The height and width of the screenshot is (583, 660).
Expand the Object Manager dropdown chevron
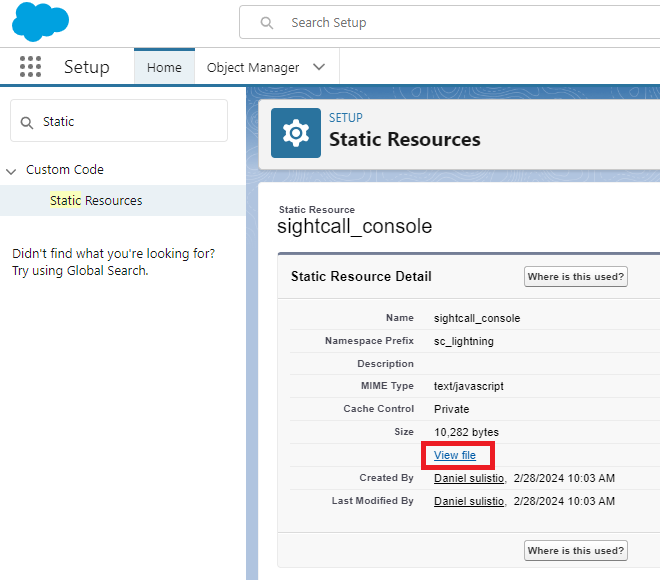point(319,67)
